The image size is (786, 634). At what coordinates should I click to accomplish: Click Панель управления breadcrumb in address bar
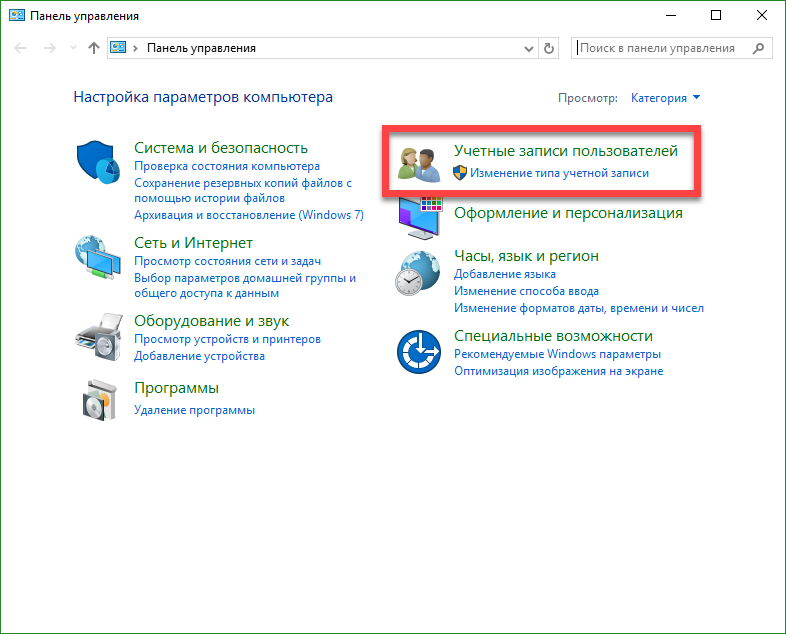pyautogui.click(x=201, y=48)
